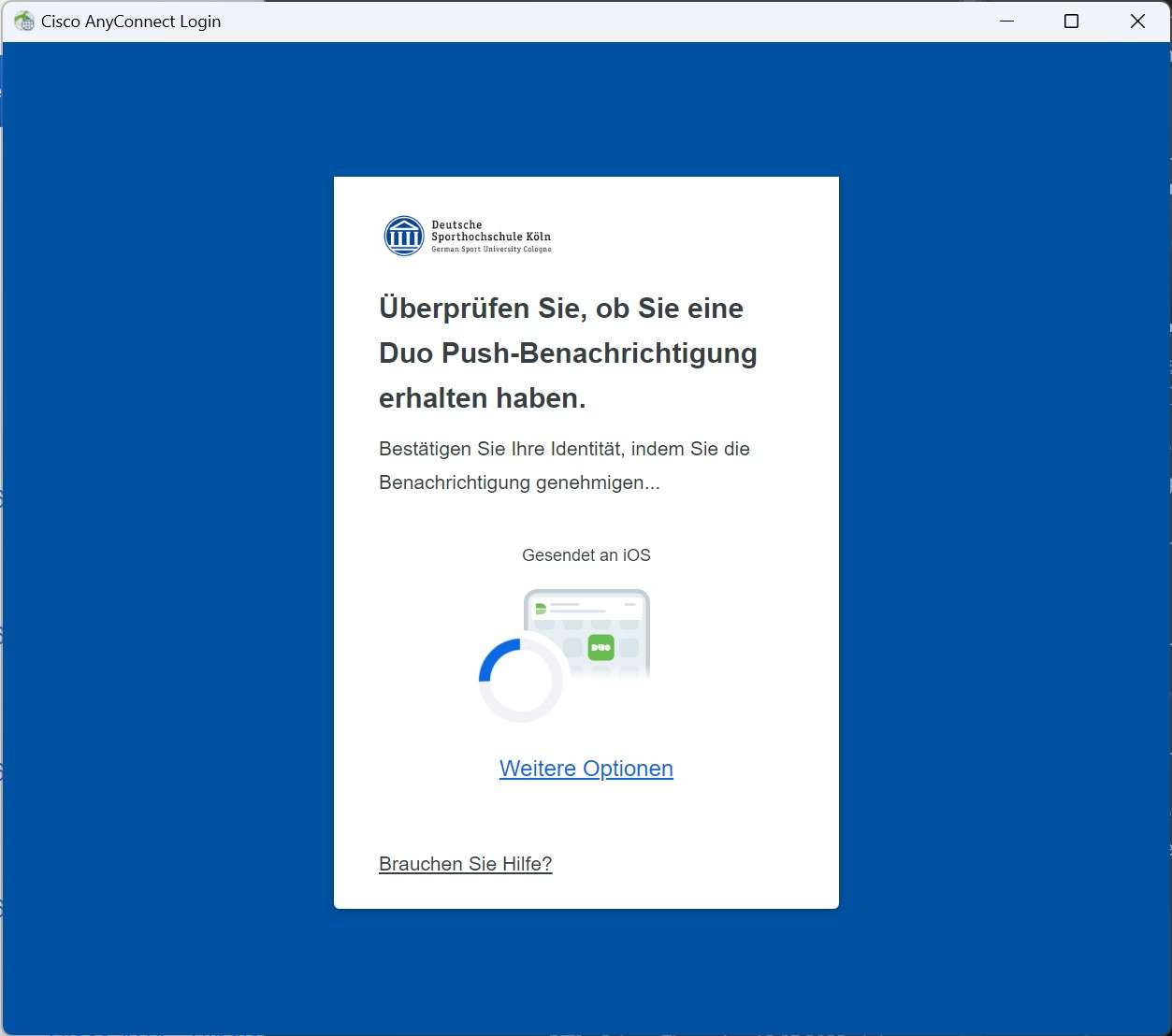Click the heading 'Überprüfen Sie, ob Sie eine'

pos(561,308)
